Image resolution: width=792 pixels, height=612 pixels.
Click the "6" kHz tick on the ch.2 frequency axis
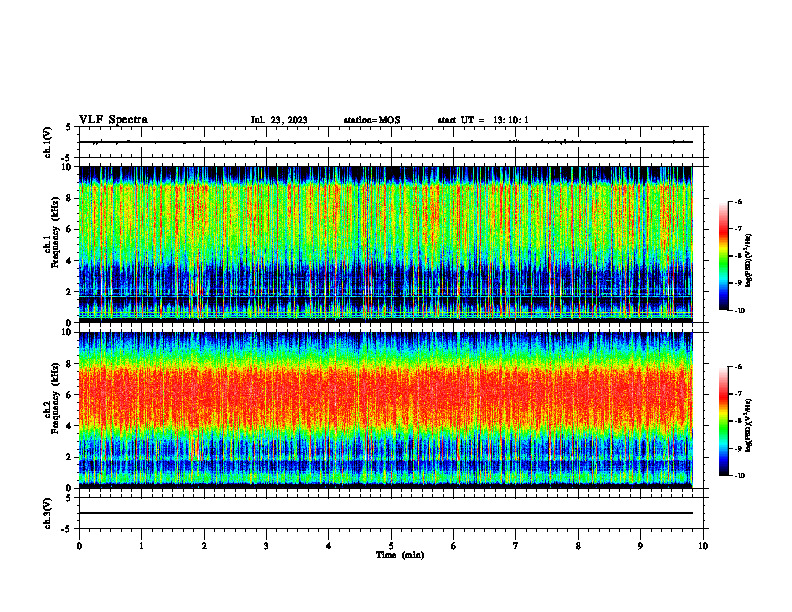(70, 395)
